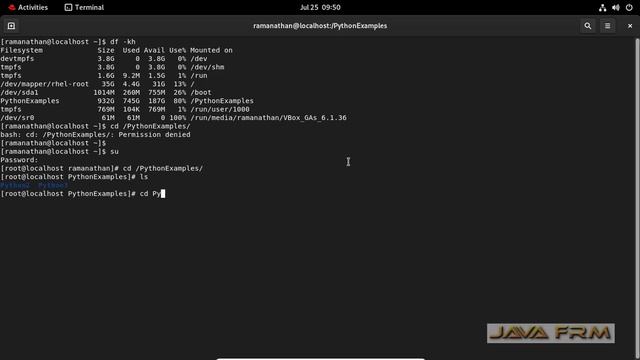Open the Activities overview

[x=28, y=7]
